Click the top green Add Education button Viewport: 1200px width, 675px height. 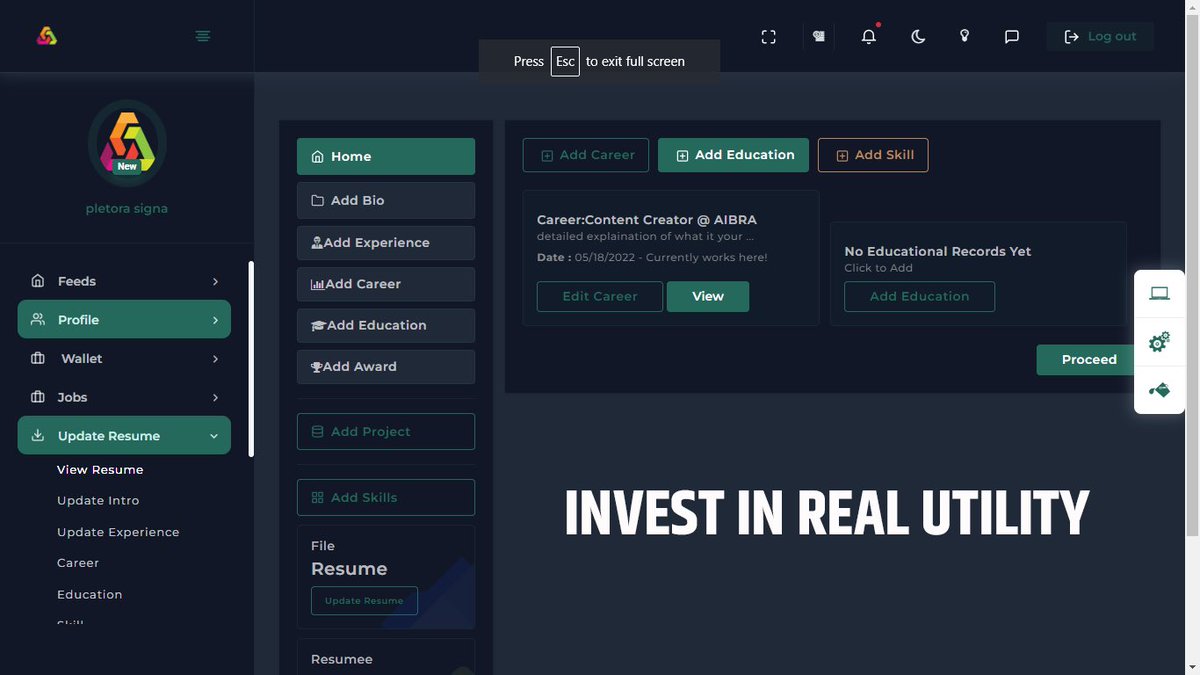(x=733, y=155)
